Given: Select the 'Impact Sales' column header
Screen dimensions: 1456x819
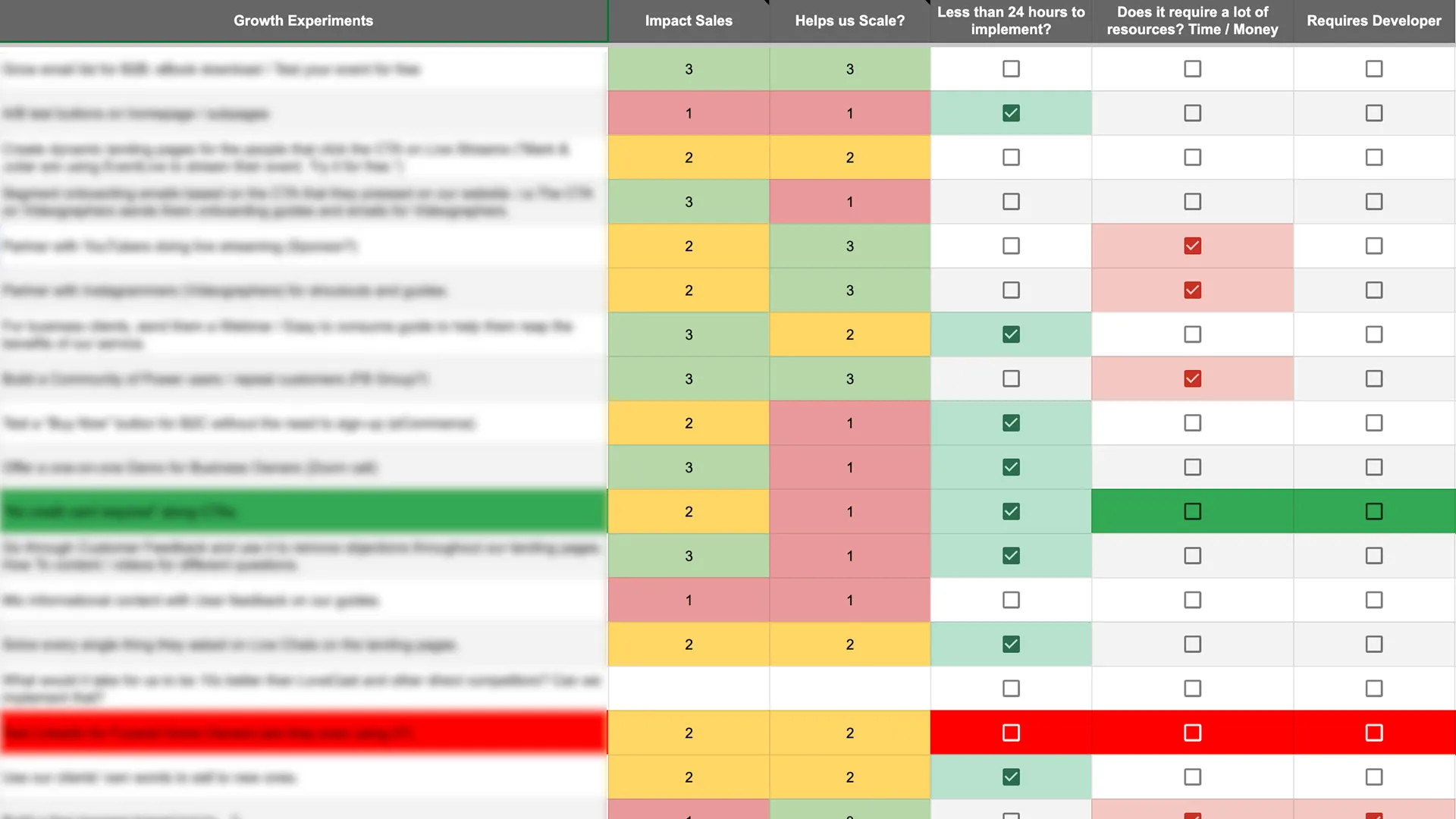Looking at the screenshot, I should click(689, 20).
